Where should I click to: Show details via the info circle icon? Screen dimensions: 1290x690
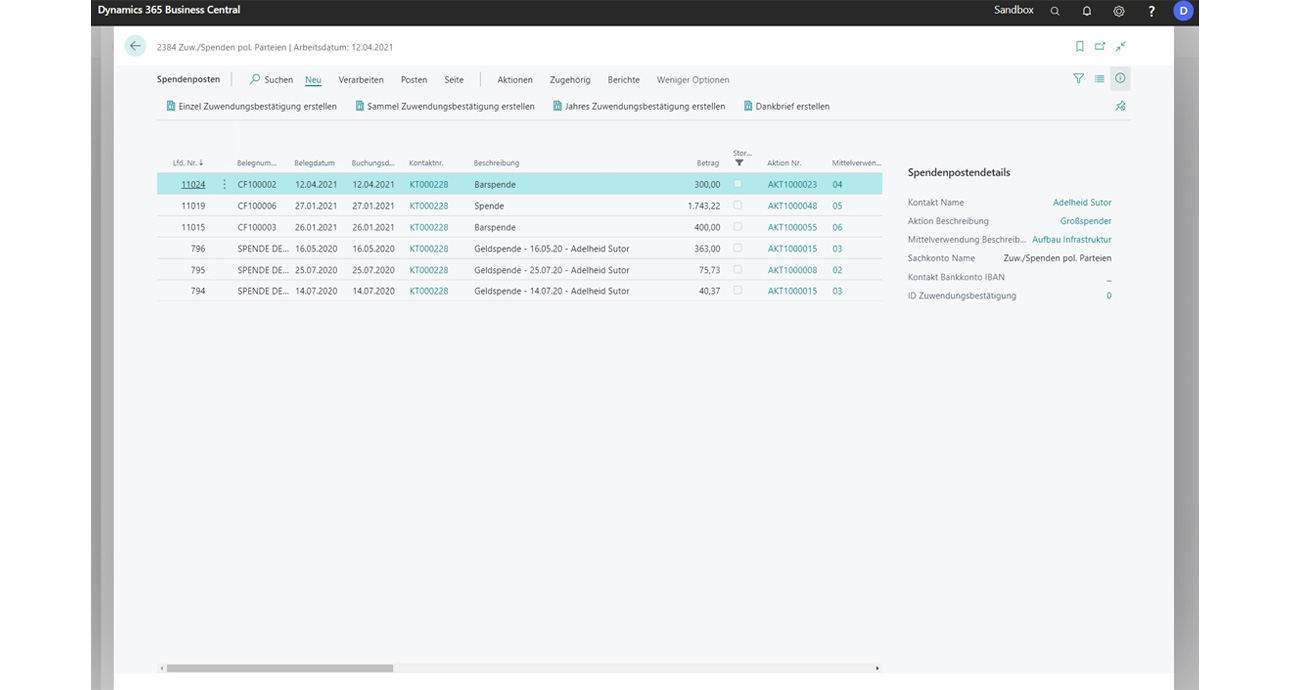1120,78
